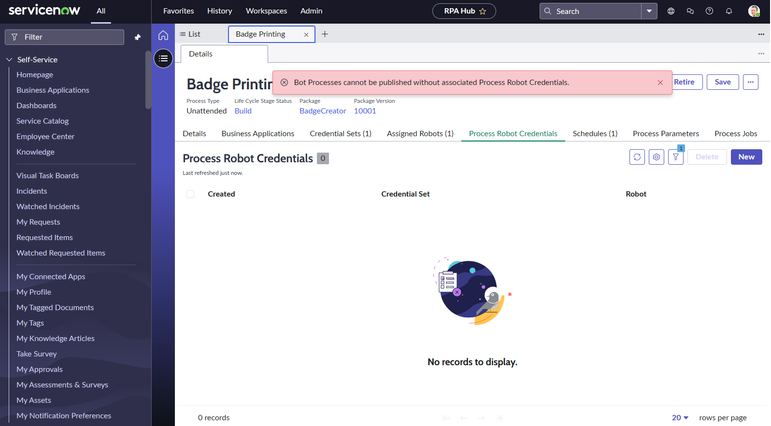Open the Workspaces menu

click(266, 11)
